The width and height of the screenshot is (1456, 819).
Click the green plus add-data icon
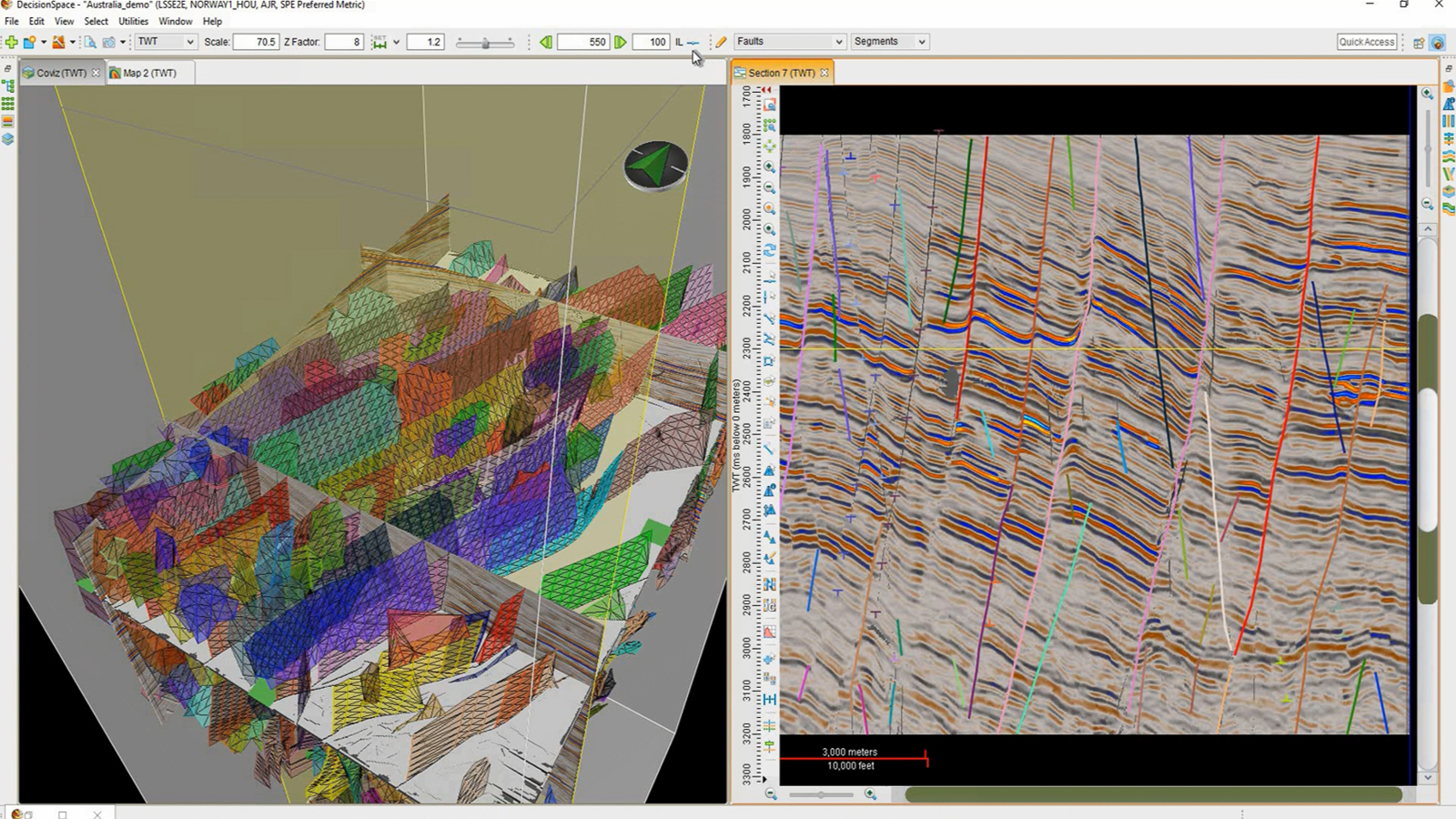pyautogui.click(x=11, y=42)
